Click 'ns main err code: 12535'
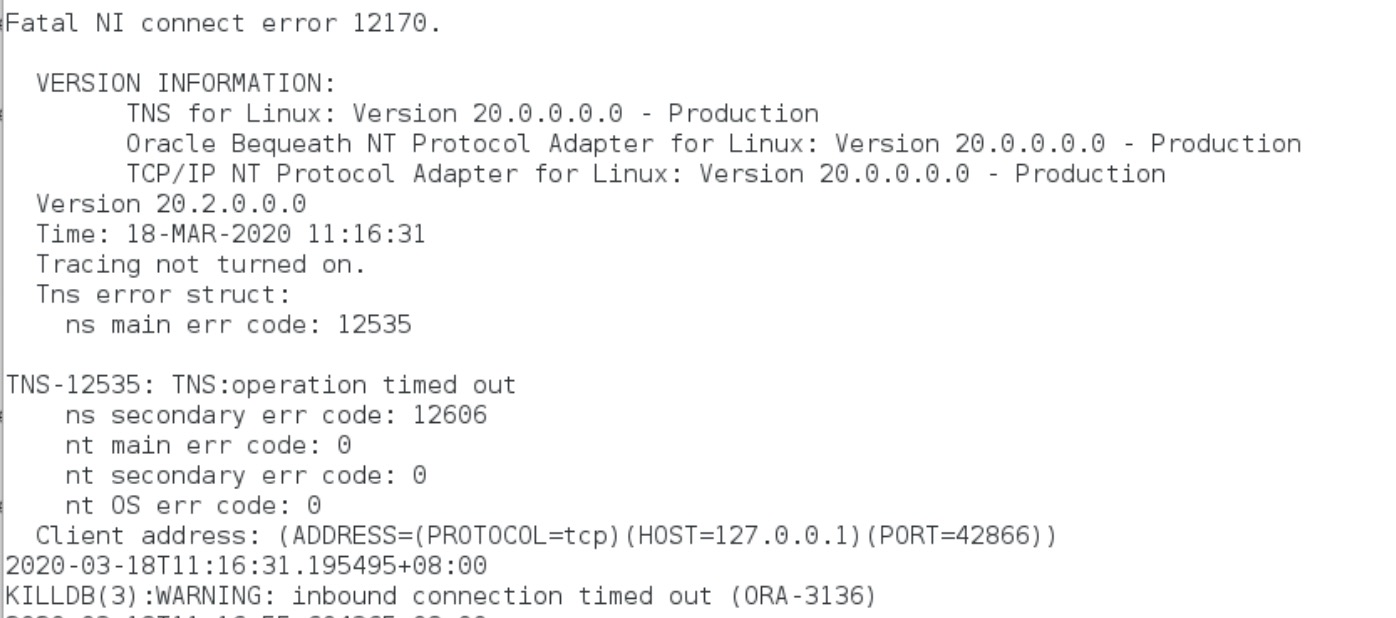Viewport: 1396px width, 618px height. [x=238, y=325]
